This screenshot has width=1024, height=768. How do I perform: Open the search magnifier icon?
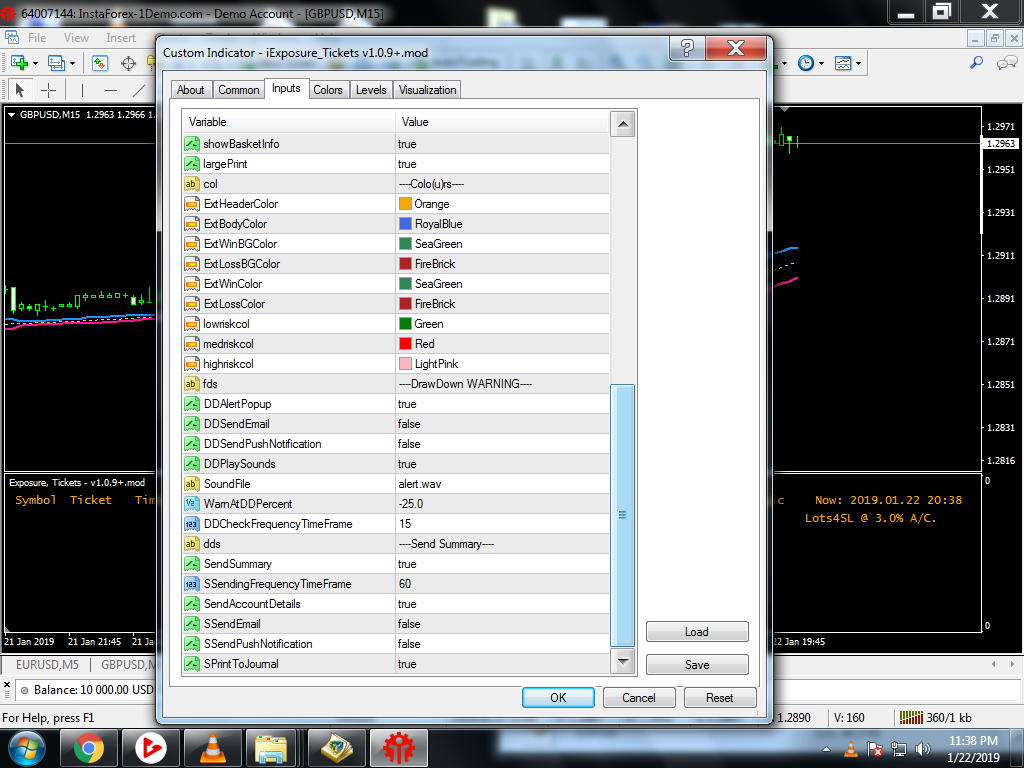click(x=976, y=63)
